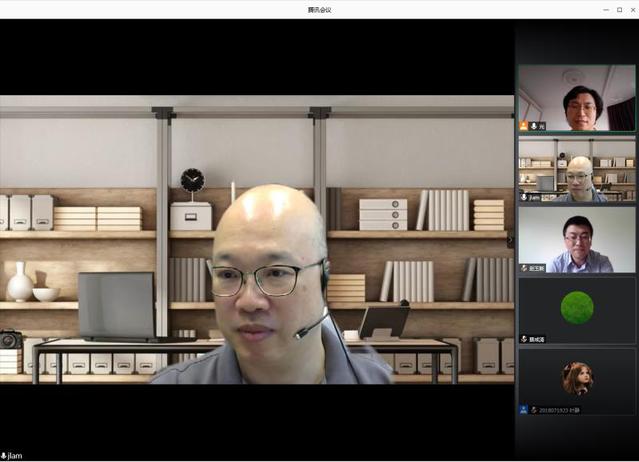
Task: Click microphone icon on the top participant tile
Action: pyautogui.click(x=533, y=126)
